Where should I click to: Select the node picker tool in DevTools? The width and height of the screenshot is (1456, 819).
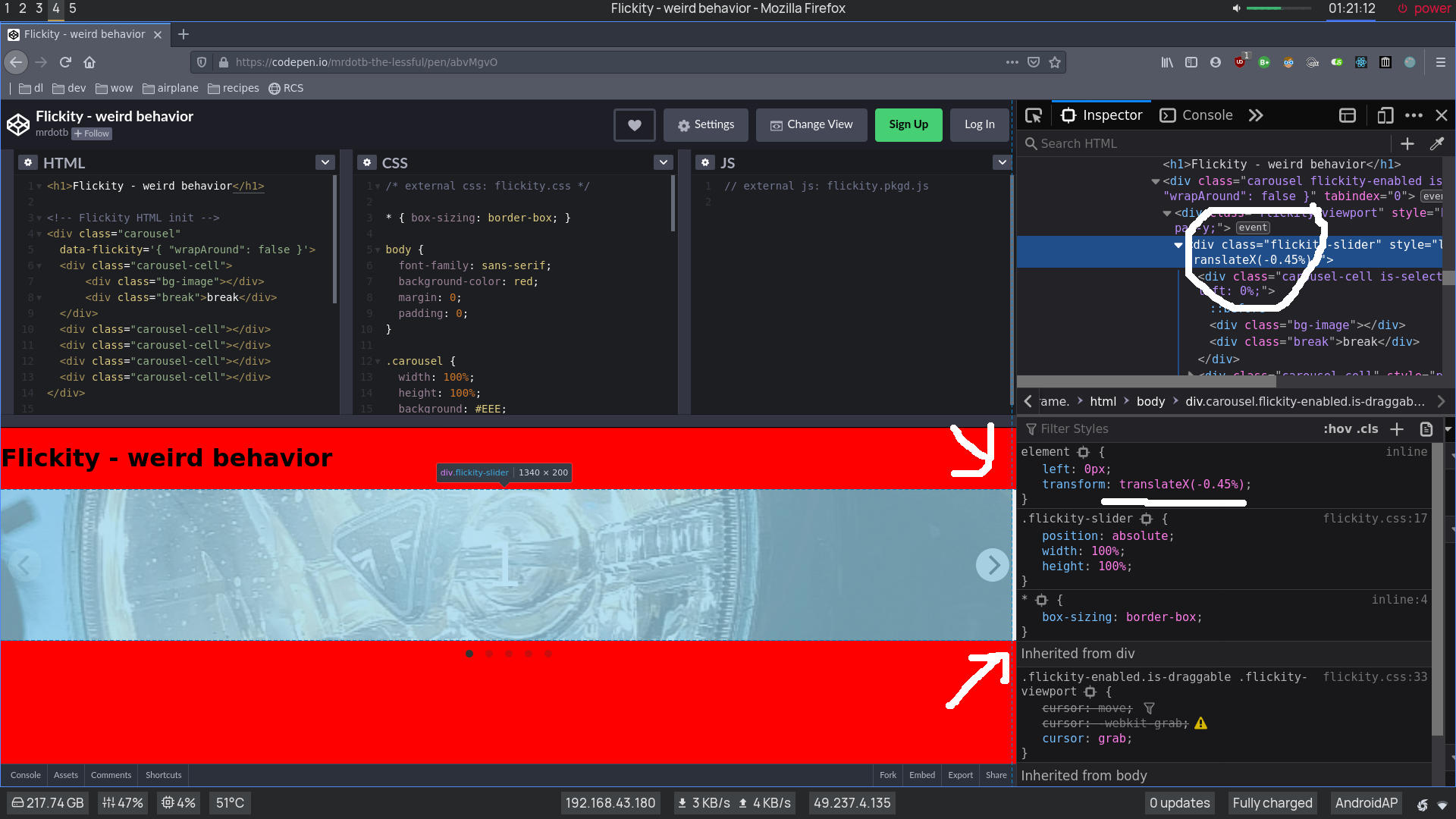(1034, 115)
